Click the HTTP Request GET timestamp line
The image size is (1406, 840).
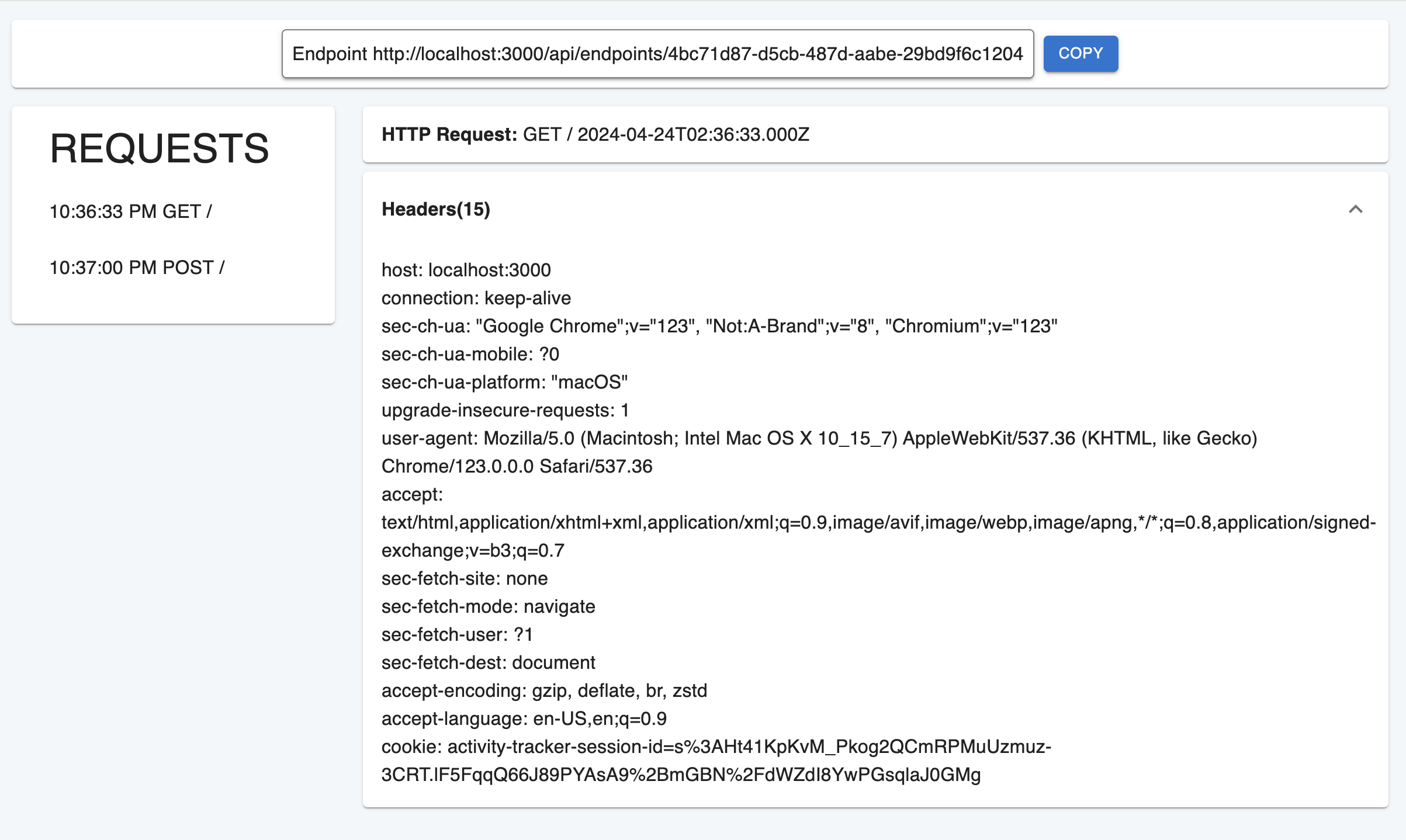[595, 134]
